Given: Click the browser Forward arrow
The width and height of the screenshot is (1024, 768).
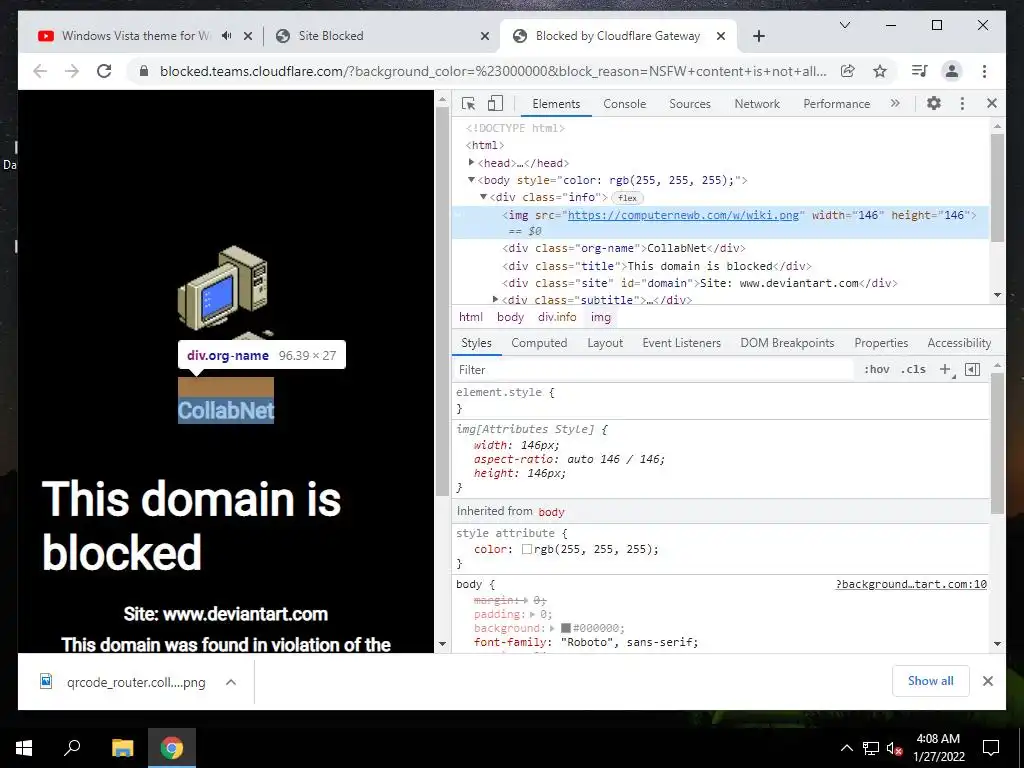Looking at the screenshot, I should 72,71.
